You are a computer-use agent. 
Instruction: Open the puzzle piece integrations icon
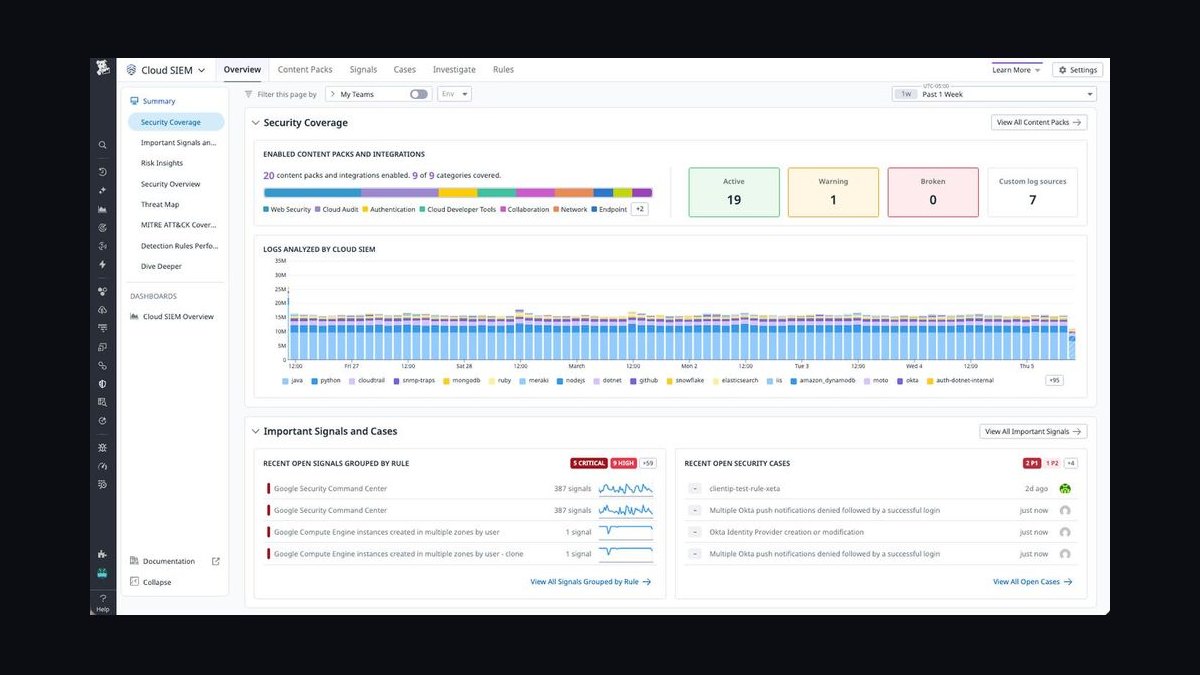pyautogui.click(x=102, y=554)
